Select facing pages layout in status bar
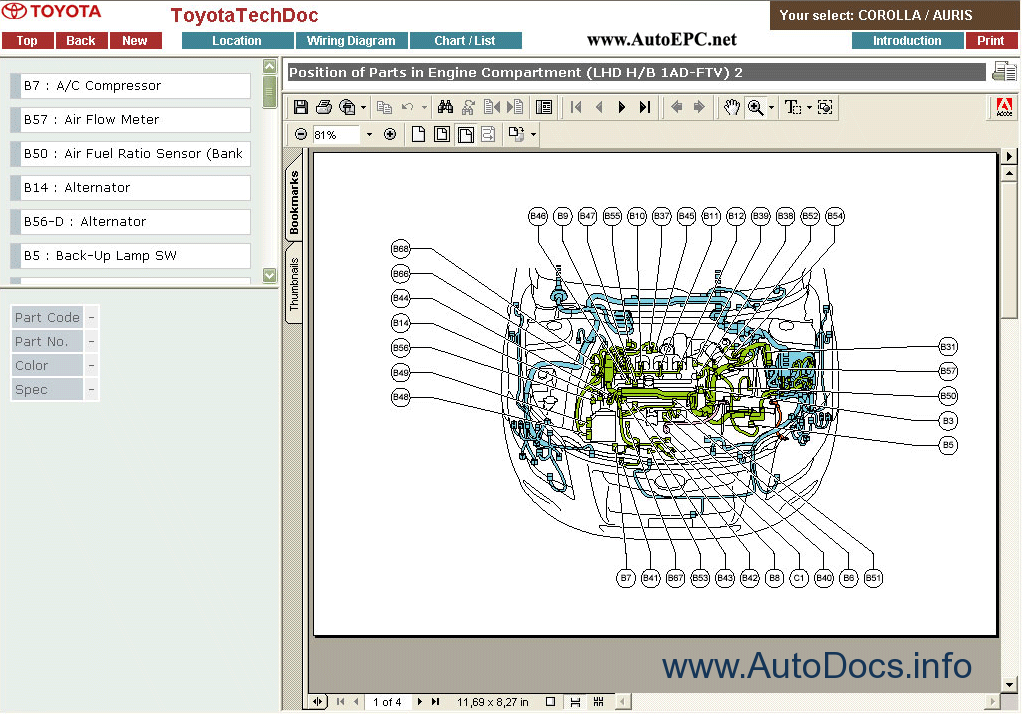The width and height of the screenshot is (1022, 714). pos(598,702)
